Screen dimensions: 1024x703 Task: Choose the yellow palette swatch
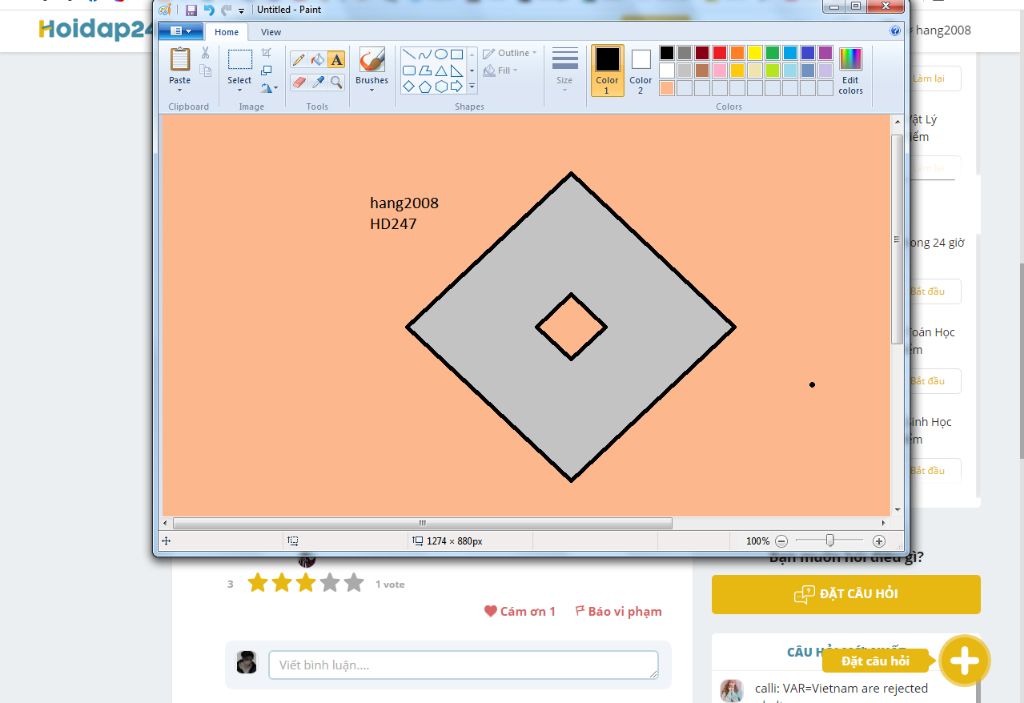(x=755, y=53)
